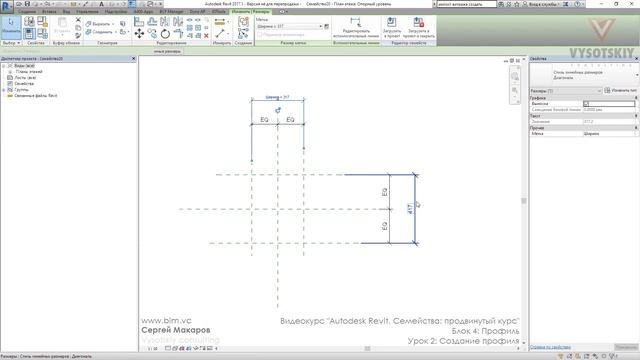Click the red X Delete icon

[206, 36]
